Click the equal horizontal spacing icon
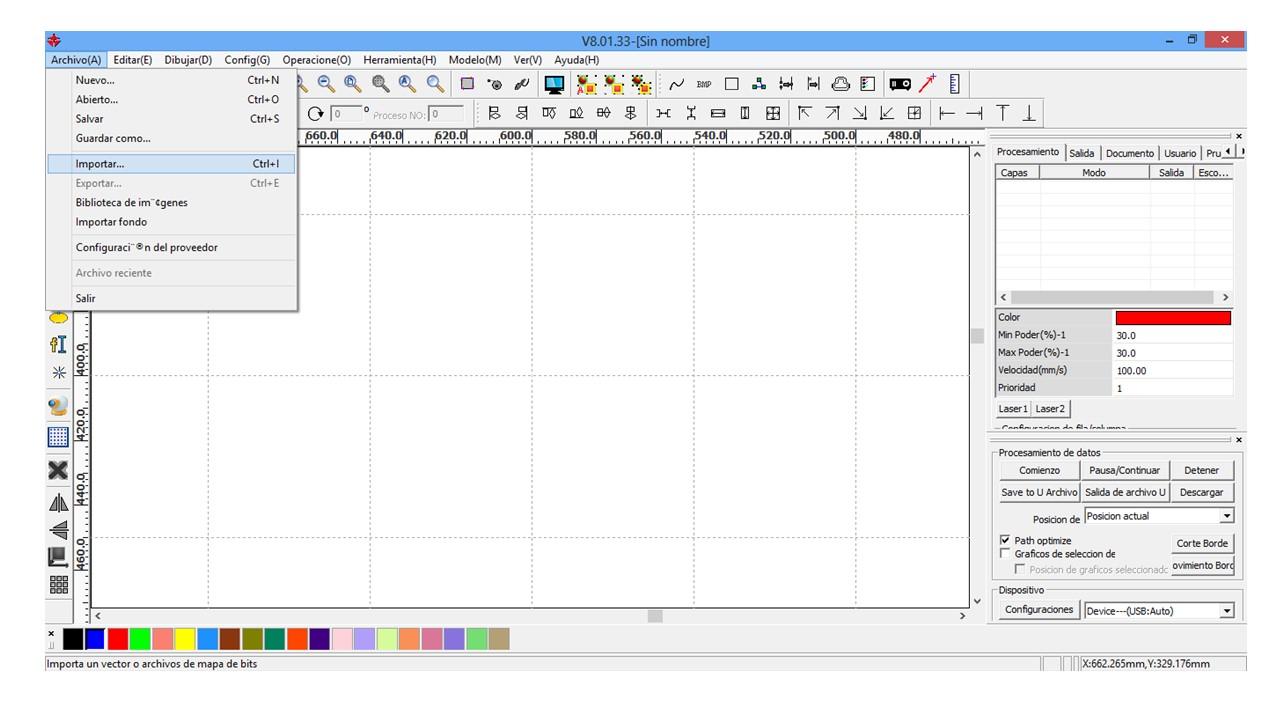Viewport: 1280px width, 720px height. (663, 114)
